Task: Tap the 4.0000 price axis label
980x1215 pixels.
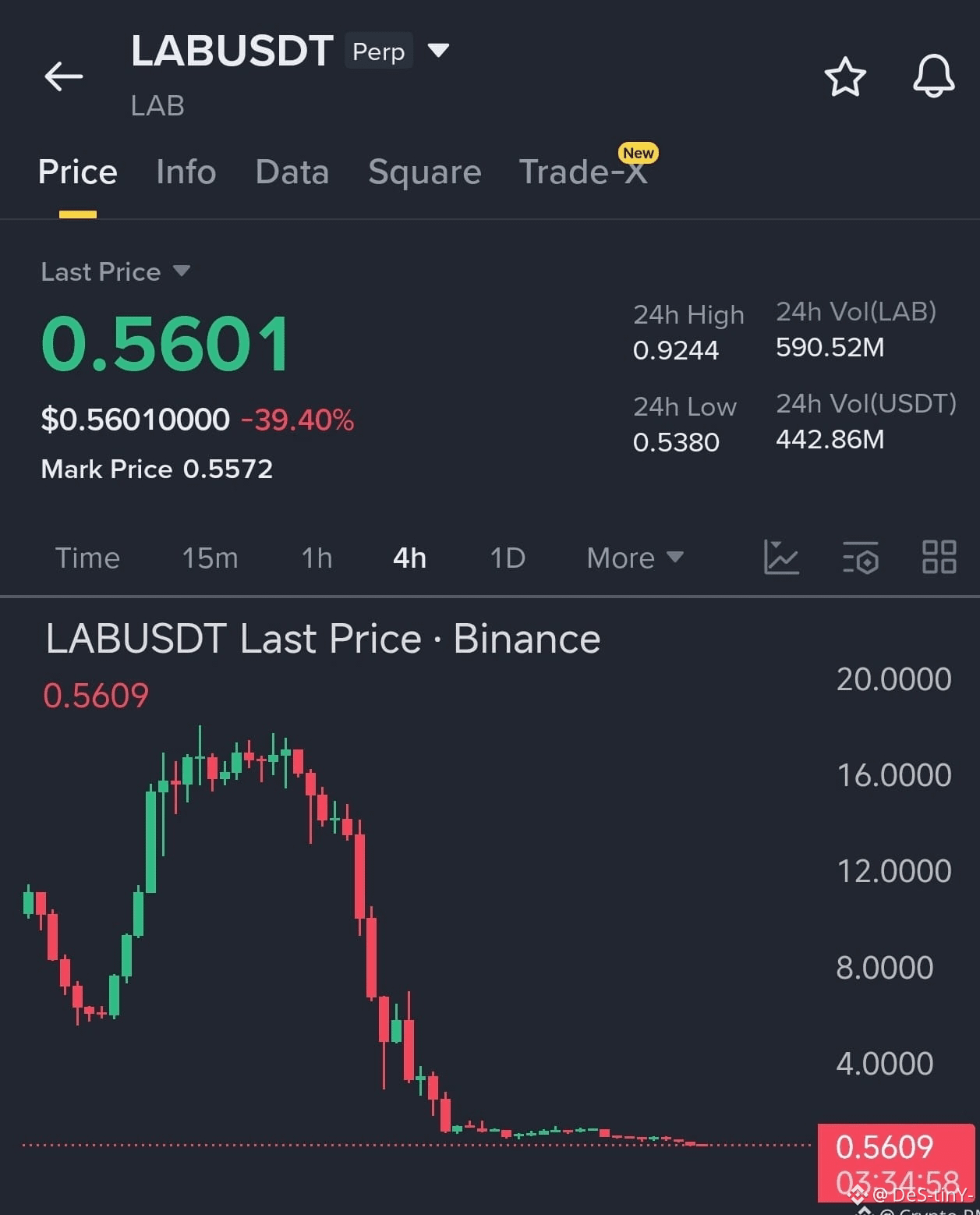Action: click(x=884, y=1064)
